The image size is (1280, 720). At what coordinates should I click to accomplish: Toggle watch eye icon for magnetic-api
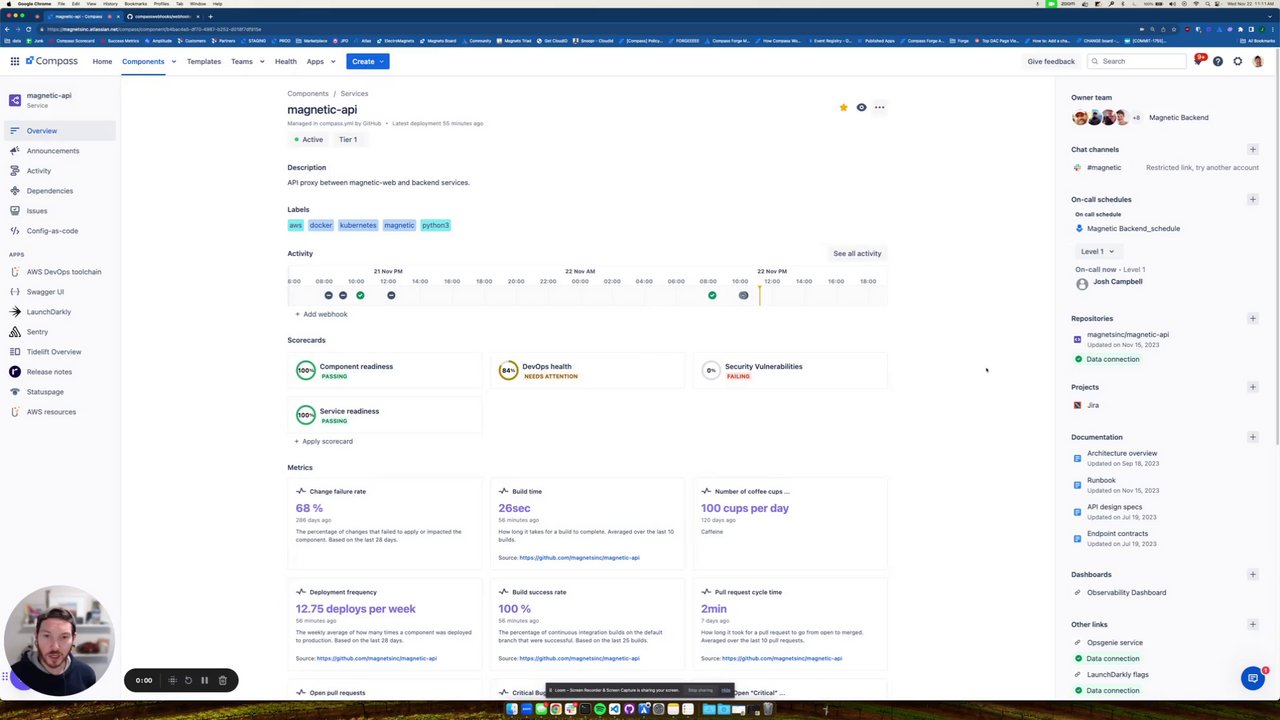[861, 107]
